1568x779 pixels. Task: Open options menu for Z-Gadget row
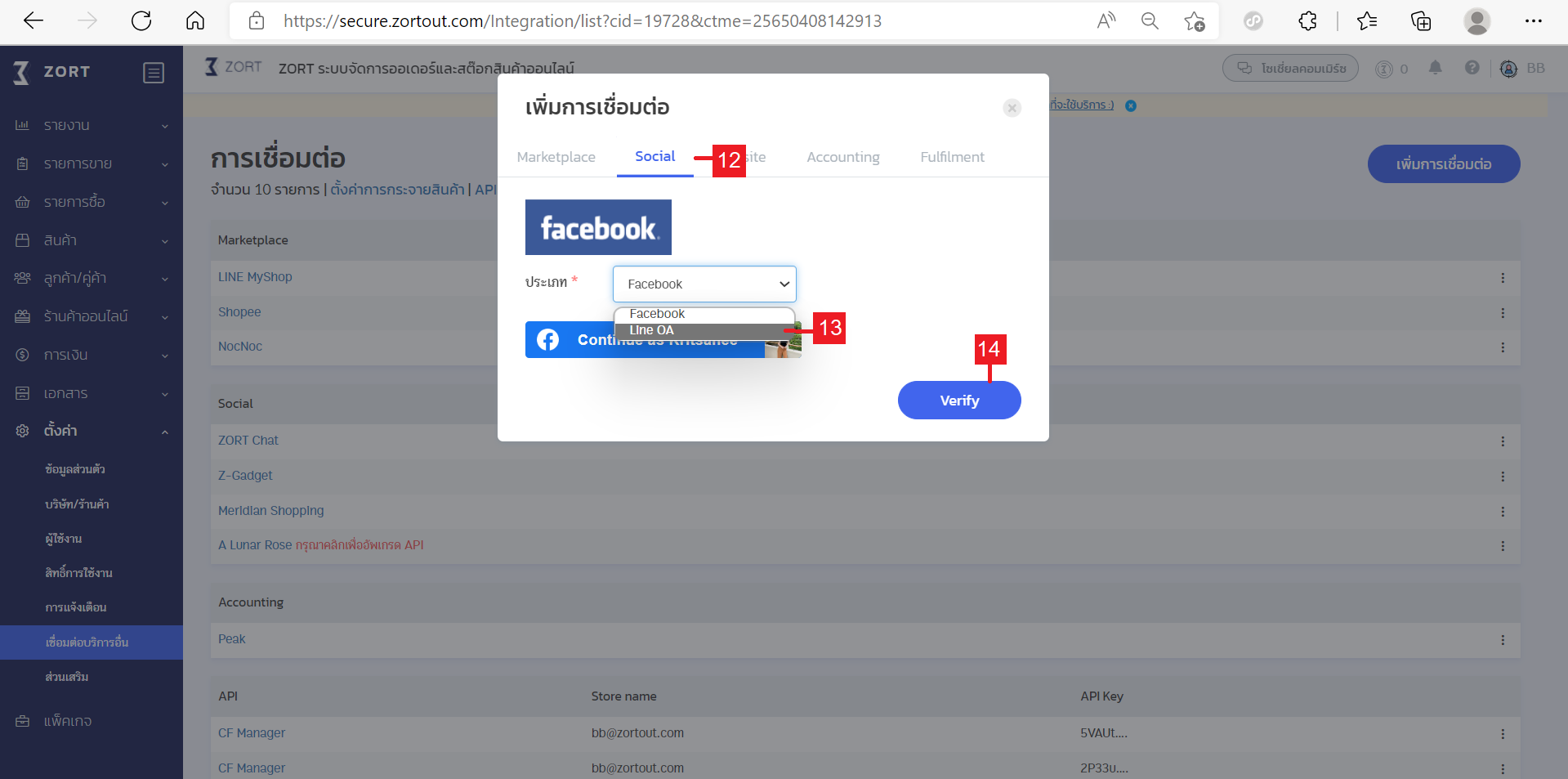point(1503,477)
